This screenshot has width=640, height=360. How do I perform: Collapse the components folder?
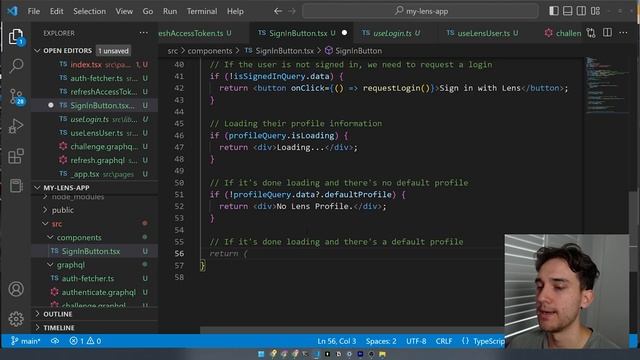click(79, 237)
